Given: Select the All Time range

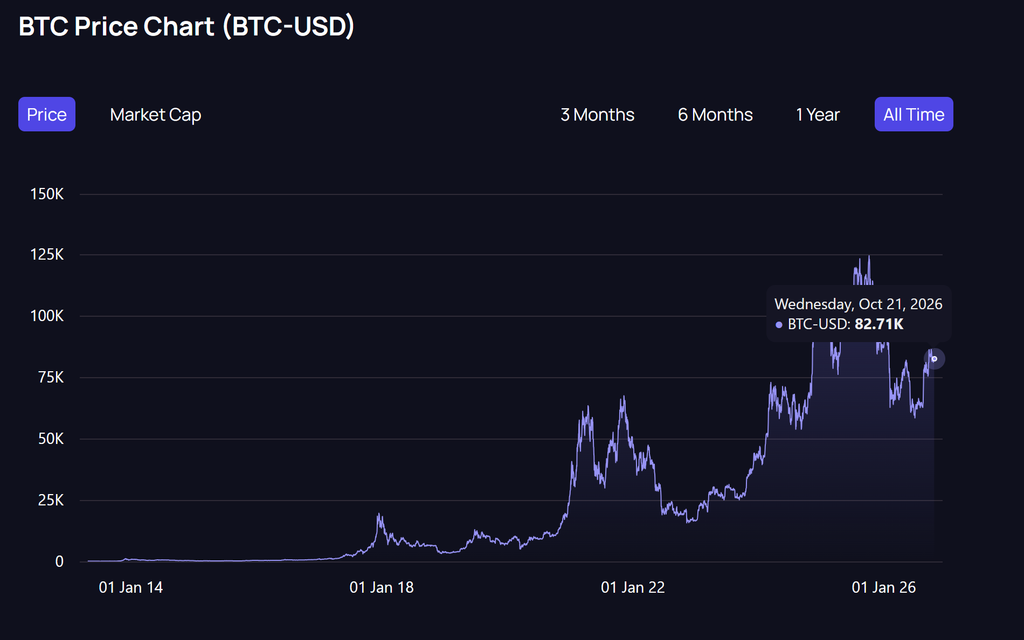Looking at the screenshot, I should (x=914, y=114).
